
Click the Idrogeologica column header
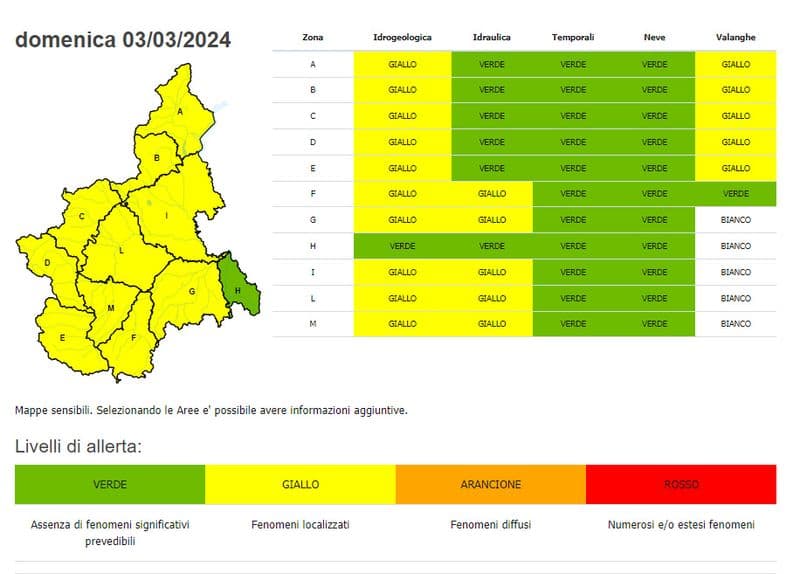point(402,37)
